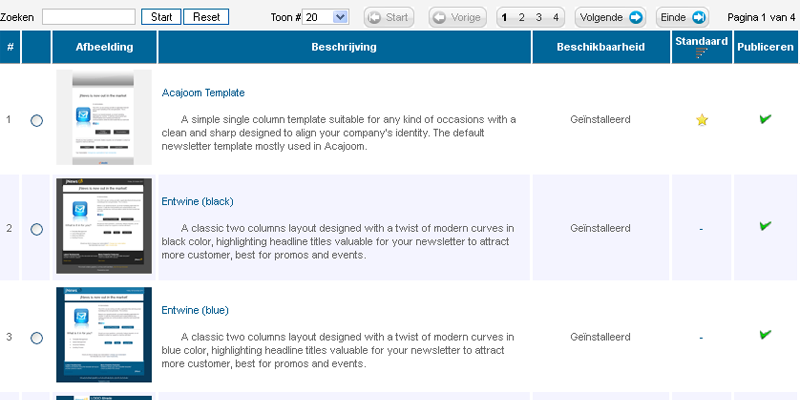This screenshot has width=800, height=400.
Task: Click Geïnstalleerd status for Acajoom Template
Action: tap(601, 119)
